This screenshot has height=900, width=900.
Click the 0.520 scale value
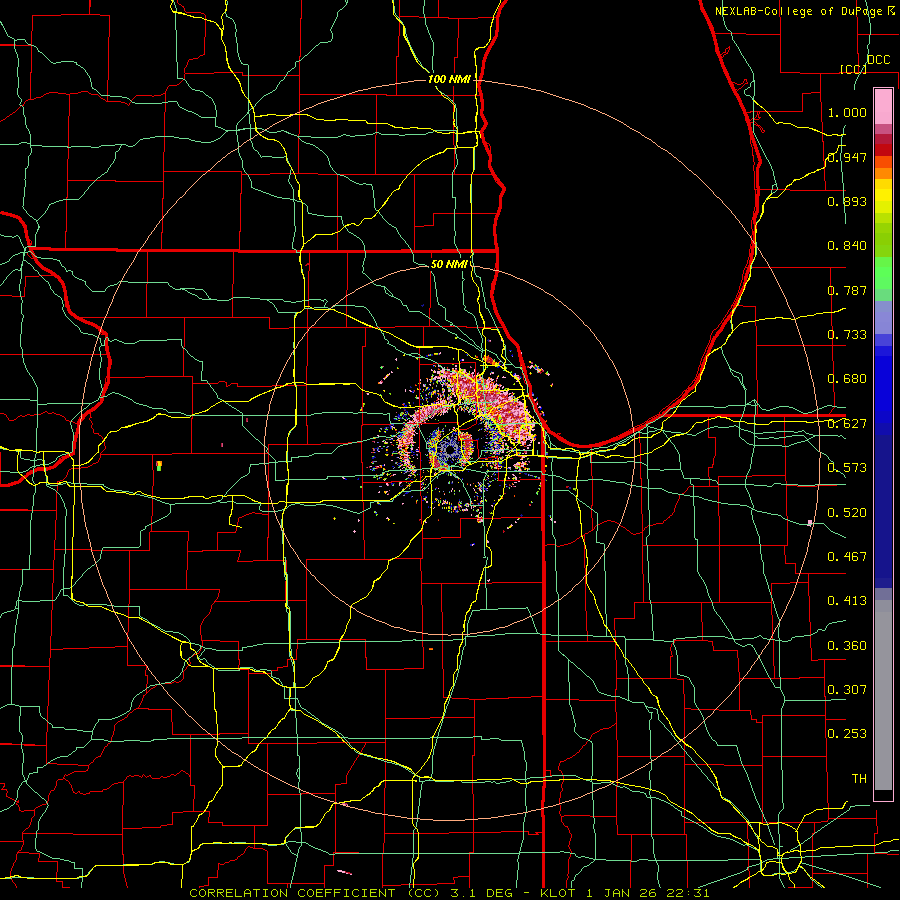coord(847,513)
